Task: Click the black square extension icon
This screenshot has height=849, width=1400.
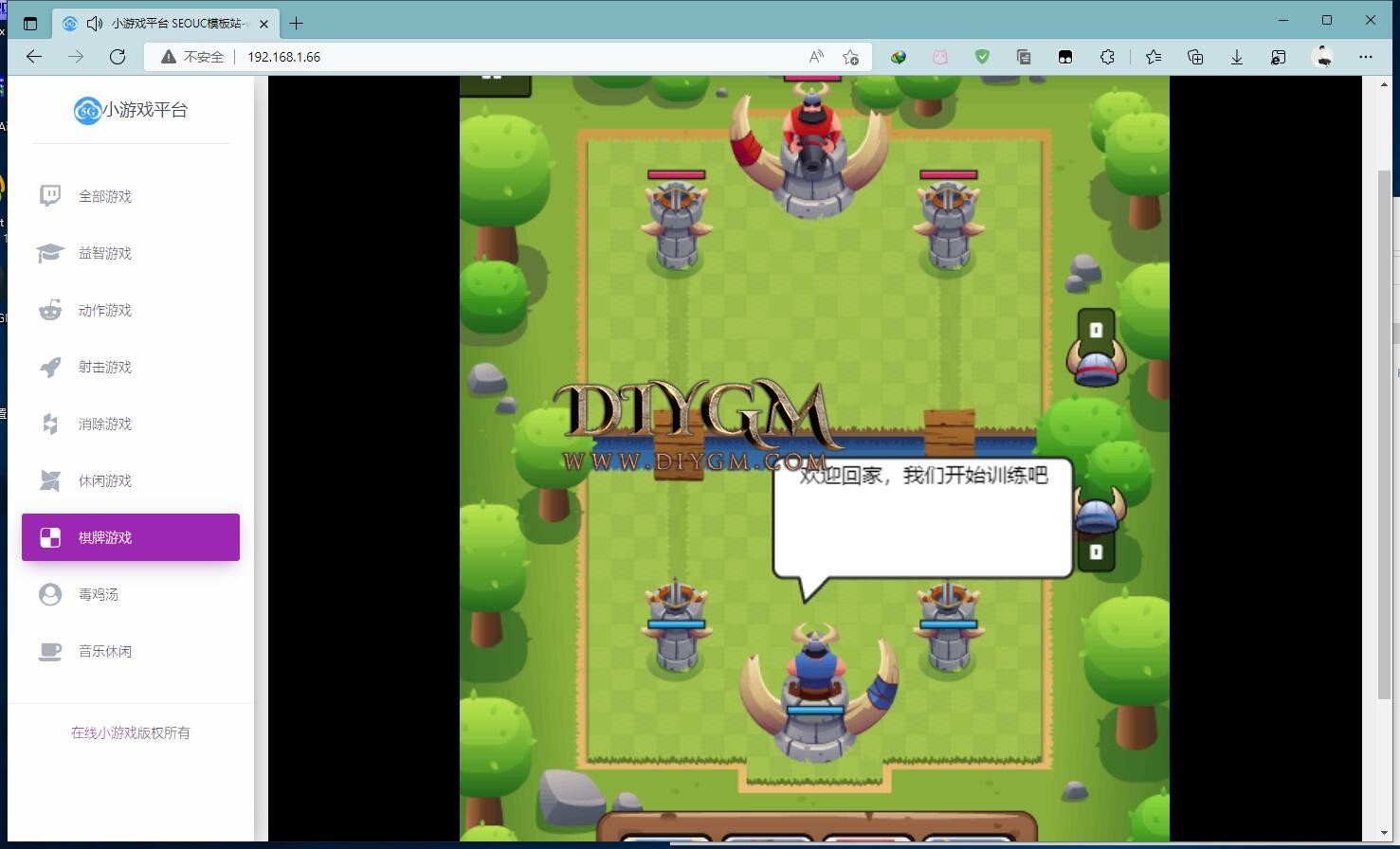Action: coord(1065,57)
